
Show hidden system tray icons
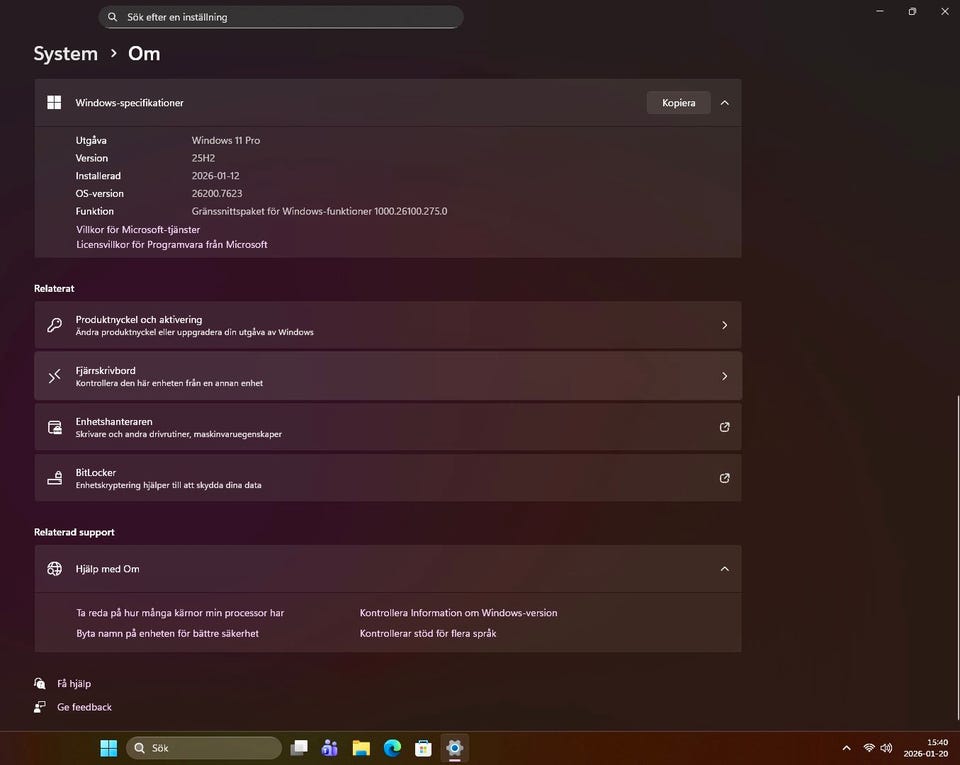pos(847,748)
